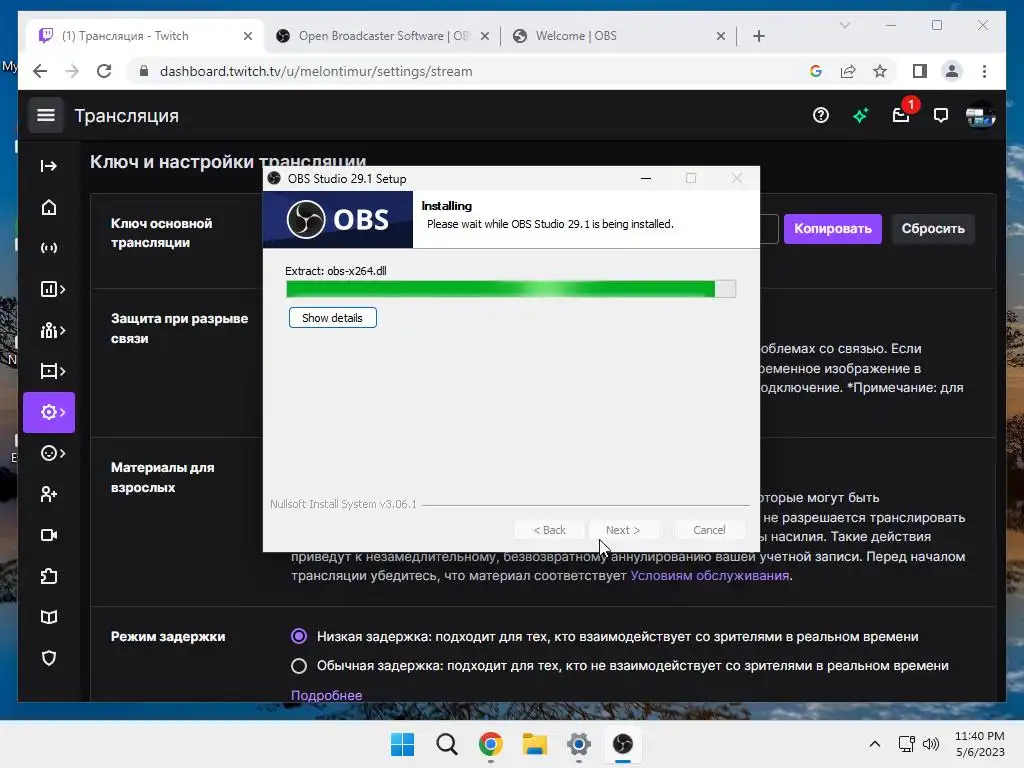Open Settings gear in the taskbar

[x=579, y=744]
